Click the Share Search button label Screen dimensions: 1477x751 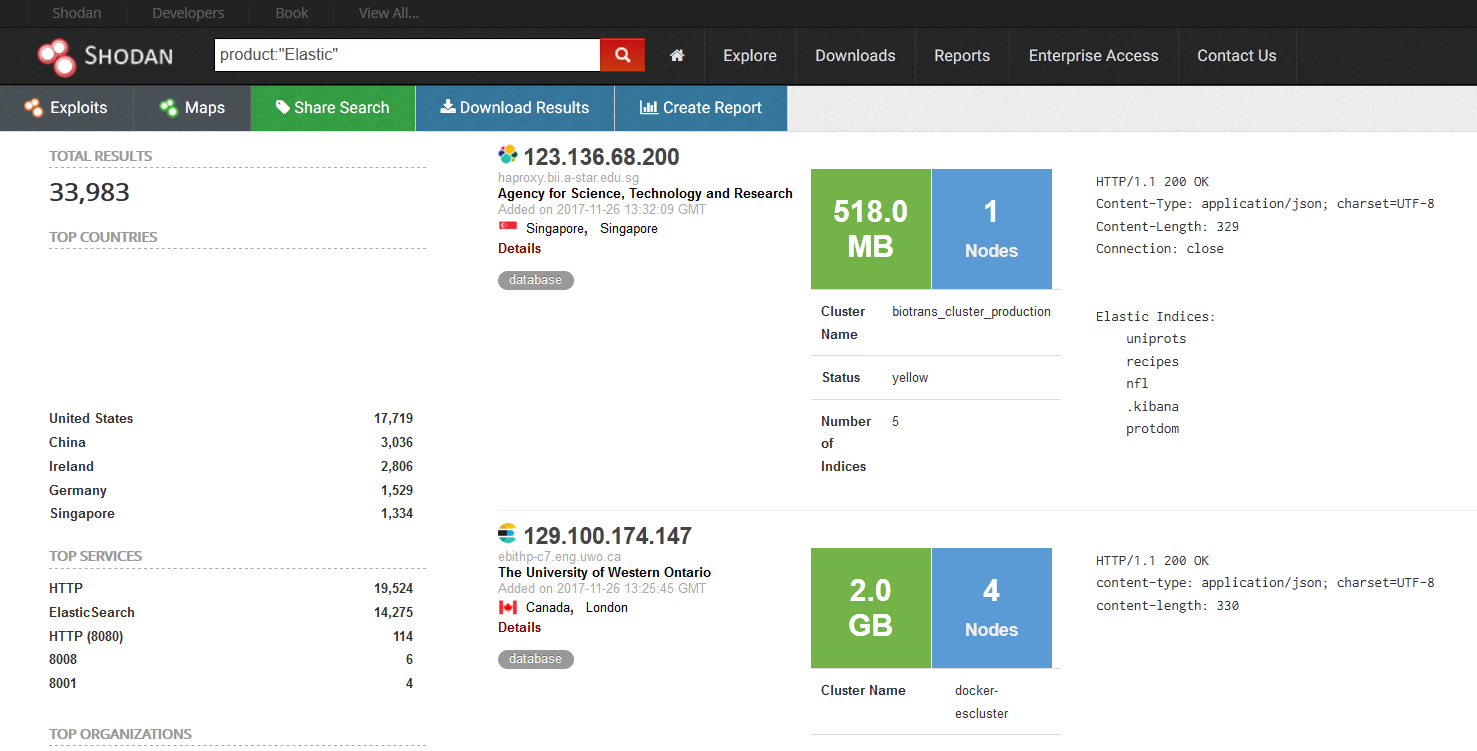[342, 108]
